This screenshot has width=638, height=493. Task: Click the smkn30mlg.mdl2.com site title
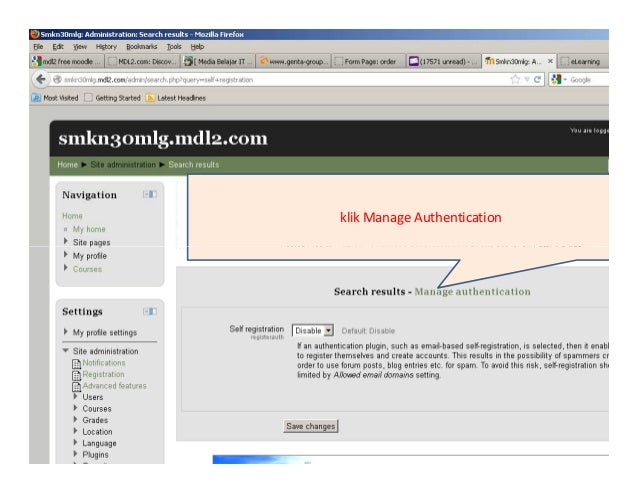click(163, 138)
